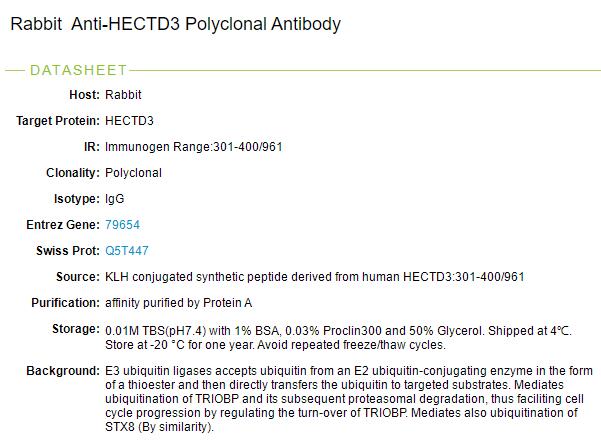Click the DATASHEET section heading
Image resolution: width=601 pixels, height=445 pixels.
pos(79,70)
